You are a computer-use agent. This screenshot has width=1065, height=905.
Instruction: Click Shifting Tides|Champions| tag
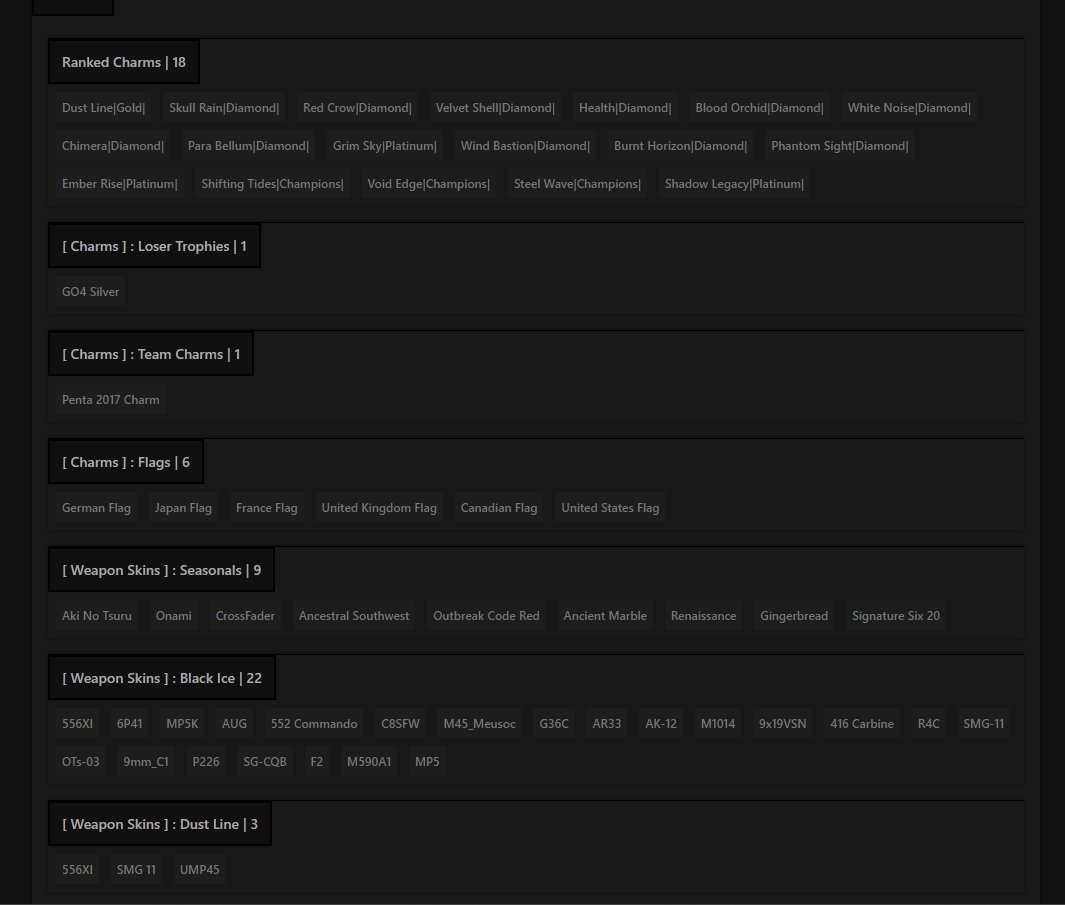click(x=272, y=184)
